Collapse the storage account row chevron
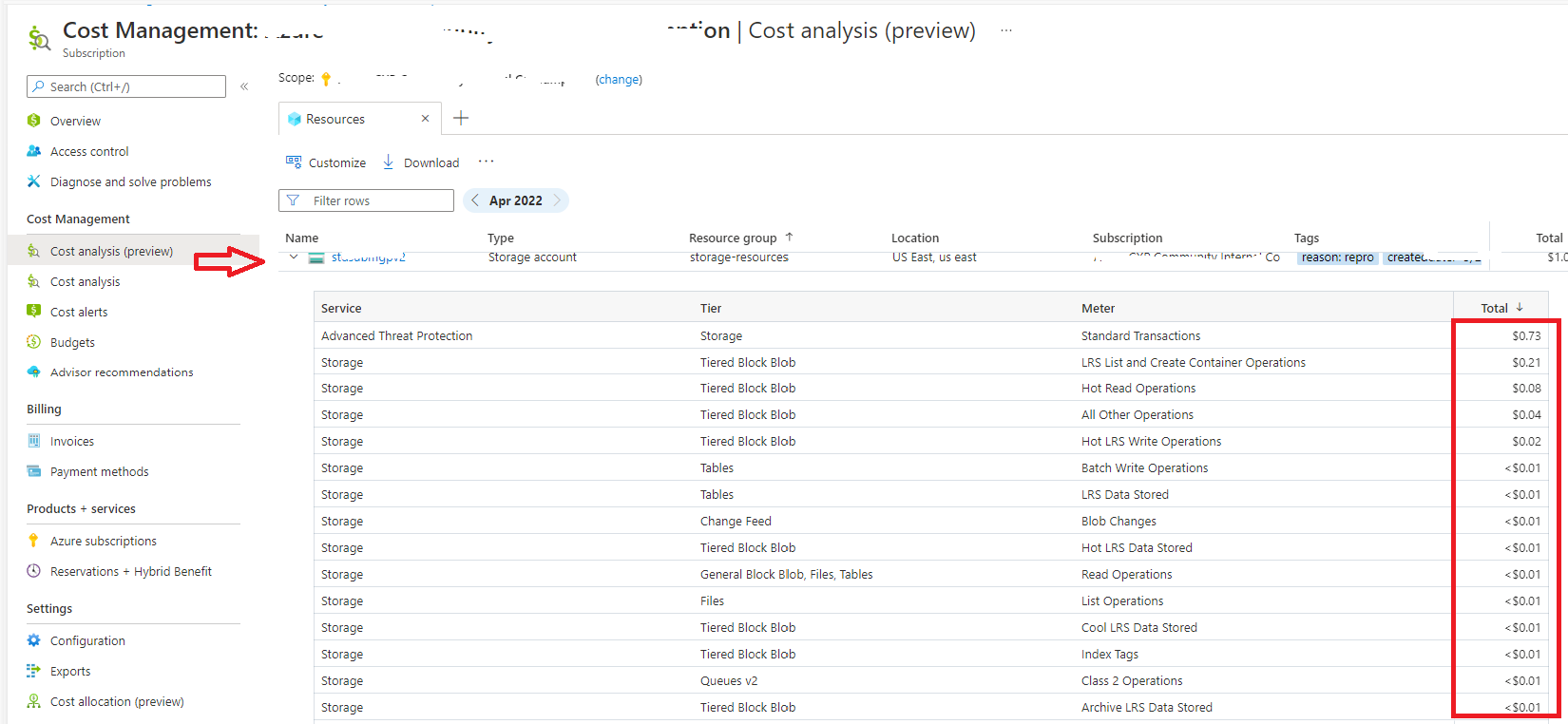 click(x=294, y=257)
